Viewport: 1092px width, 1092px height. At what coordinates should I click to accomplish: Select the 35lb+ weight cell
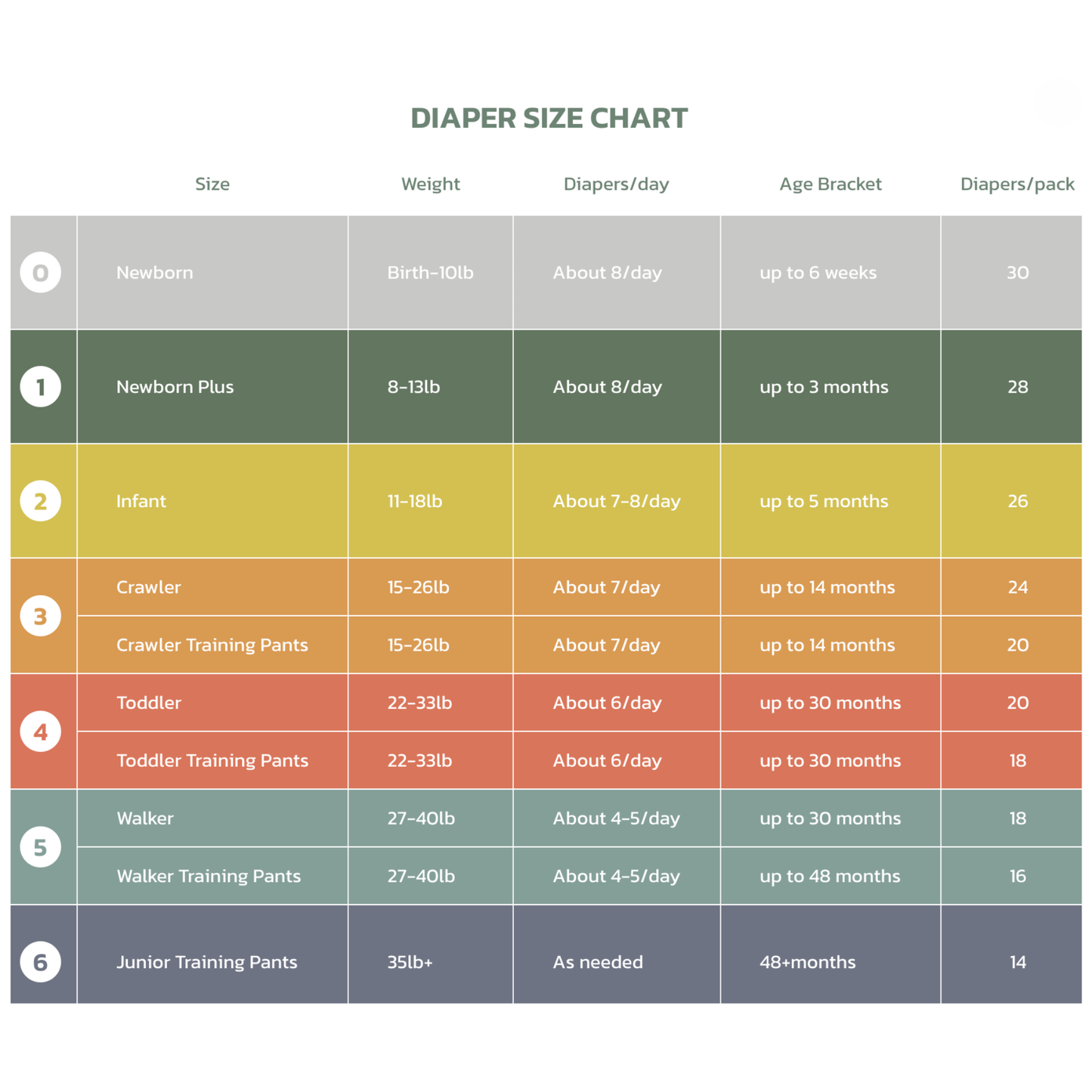click(x=410, y=962)
